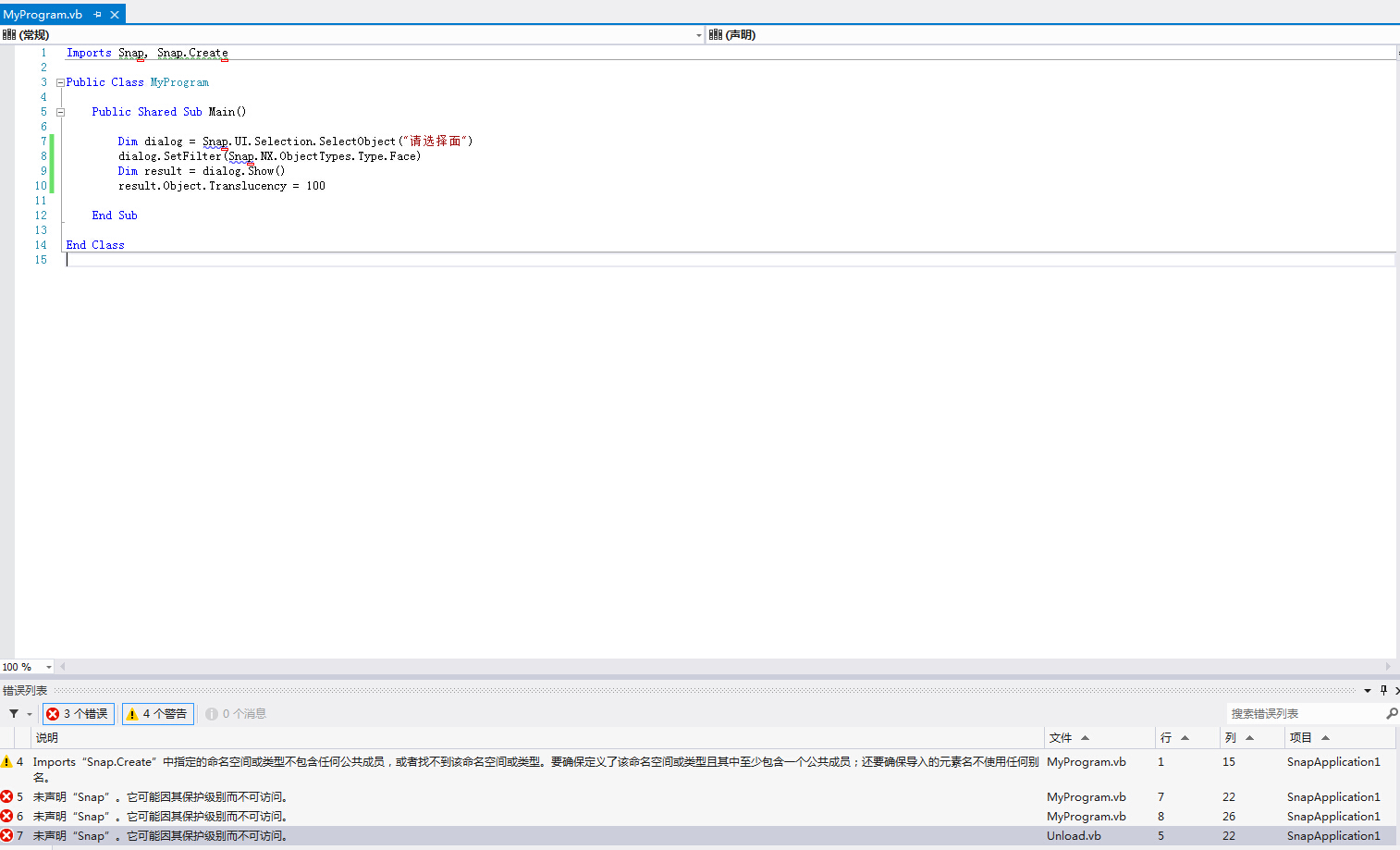Sort errors by 行 column header

tap(1166, 738)
